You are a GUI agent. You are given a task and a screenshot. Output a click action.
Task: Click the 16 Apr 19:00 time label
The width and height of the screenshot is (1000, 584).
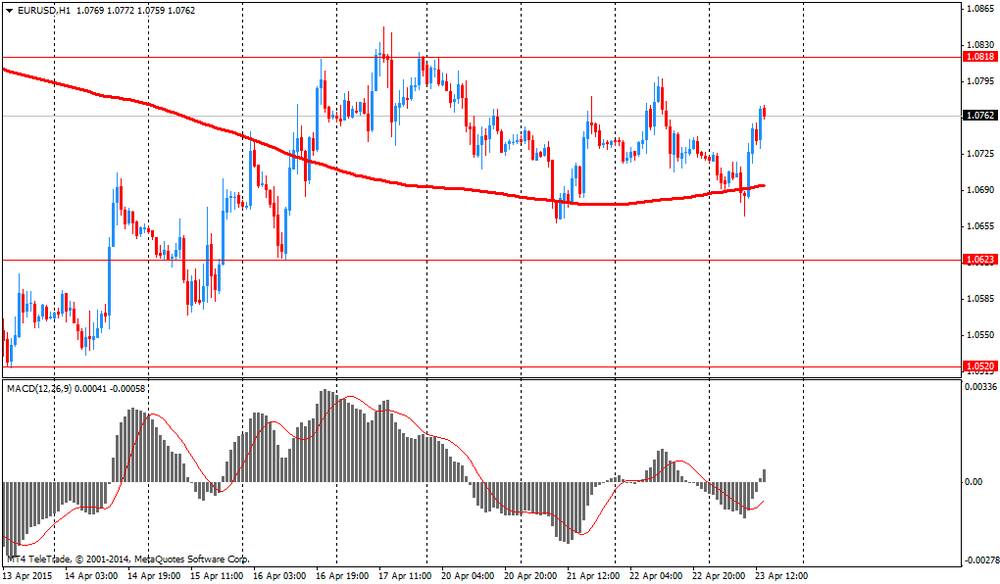click(342, 576)
